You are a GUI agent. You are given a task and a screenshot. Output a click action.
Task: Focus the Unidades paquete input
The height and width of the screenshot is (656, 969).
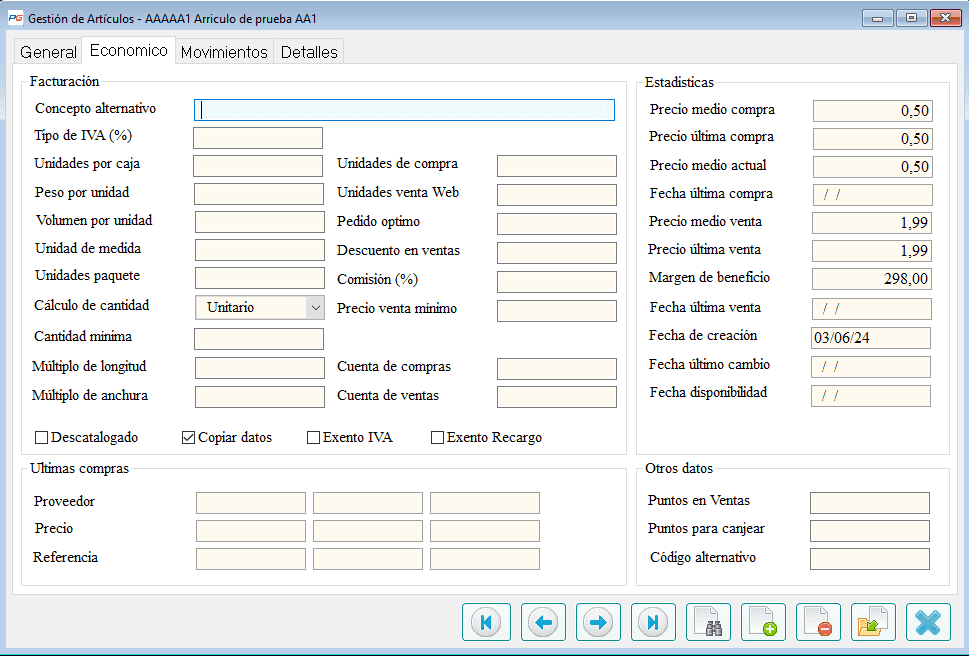(x=260, y=278)
